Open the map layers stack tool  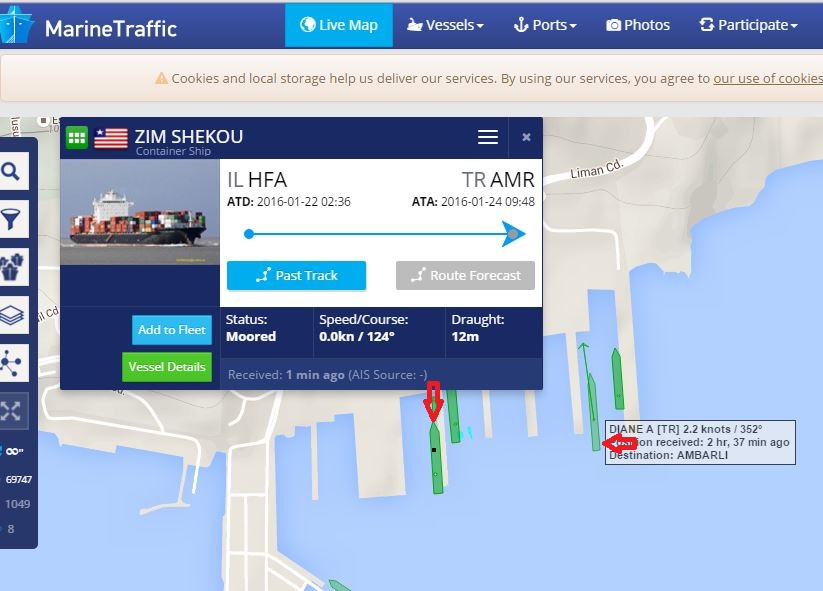[x=11, y=315]
